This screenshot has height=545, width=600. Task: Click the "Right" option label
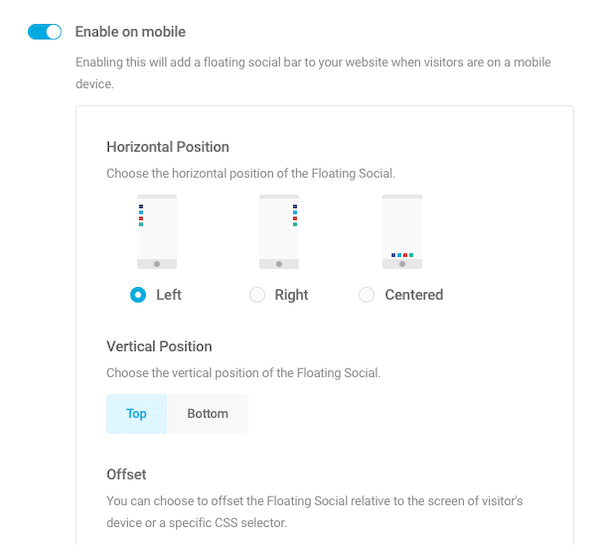point(291,295)
